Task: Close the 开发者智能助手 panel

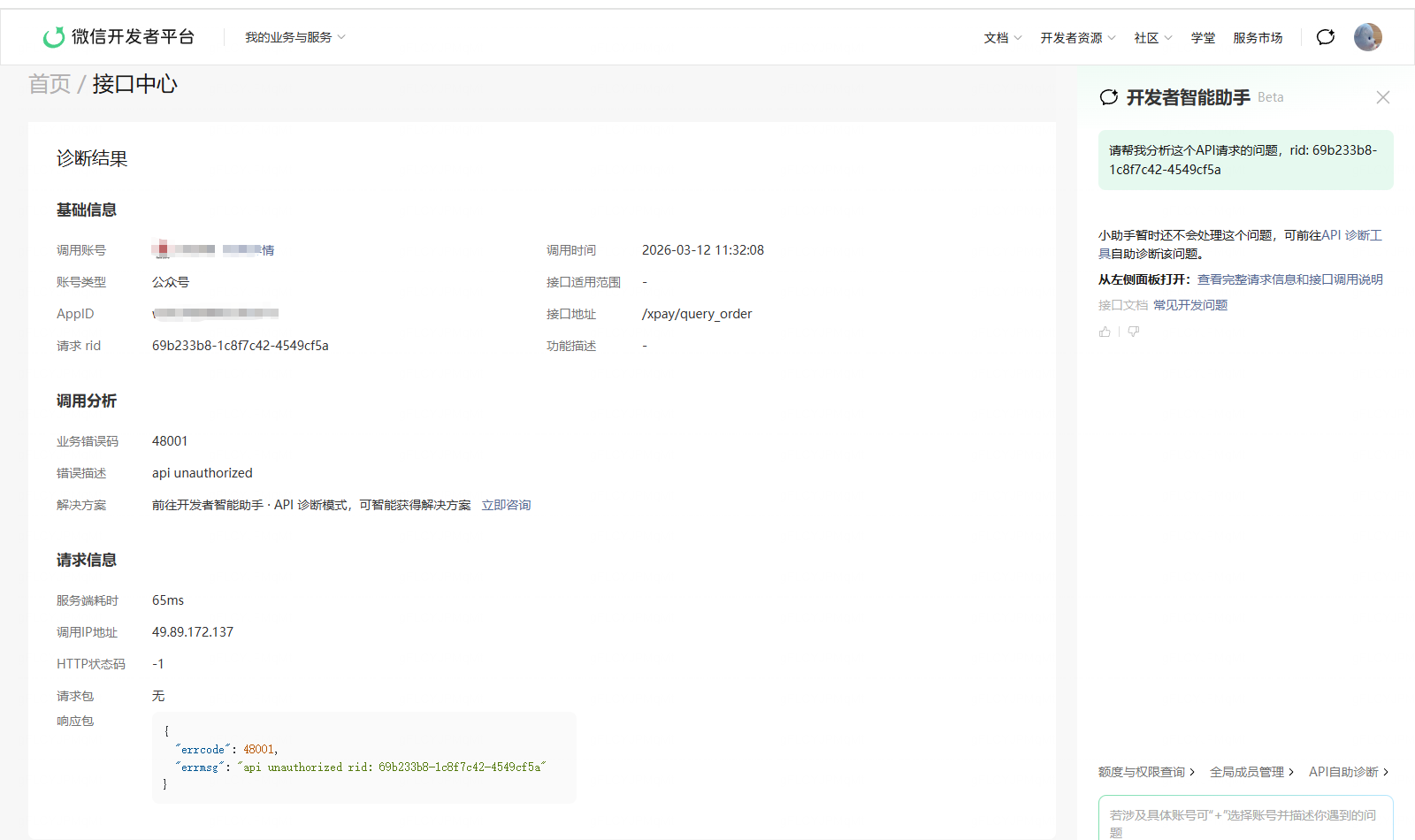Action: (x=1383, y=97)
